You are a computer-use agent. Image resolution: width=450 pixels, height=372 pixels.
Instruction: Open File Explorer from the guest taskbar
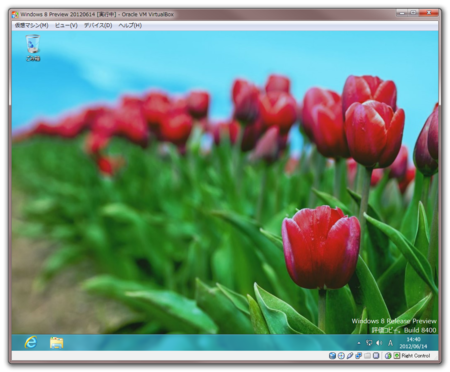point(56,343)
